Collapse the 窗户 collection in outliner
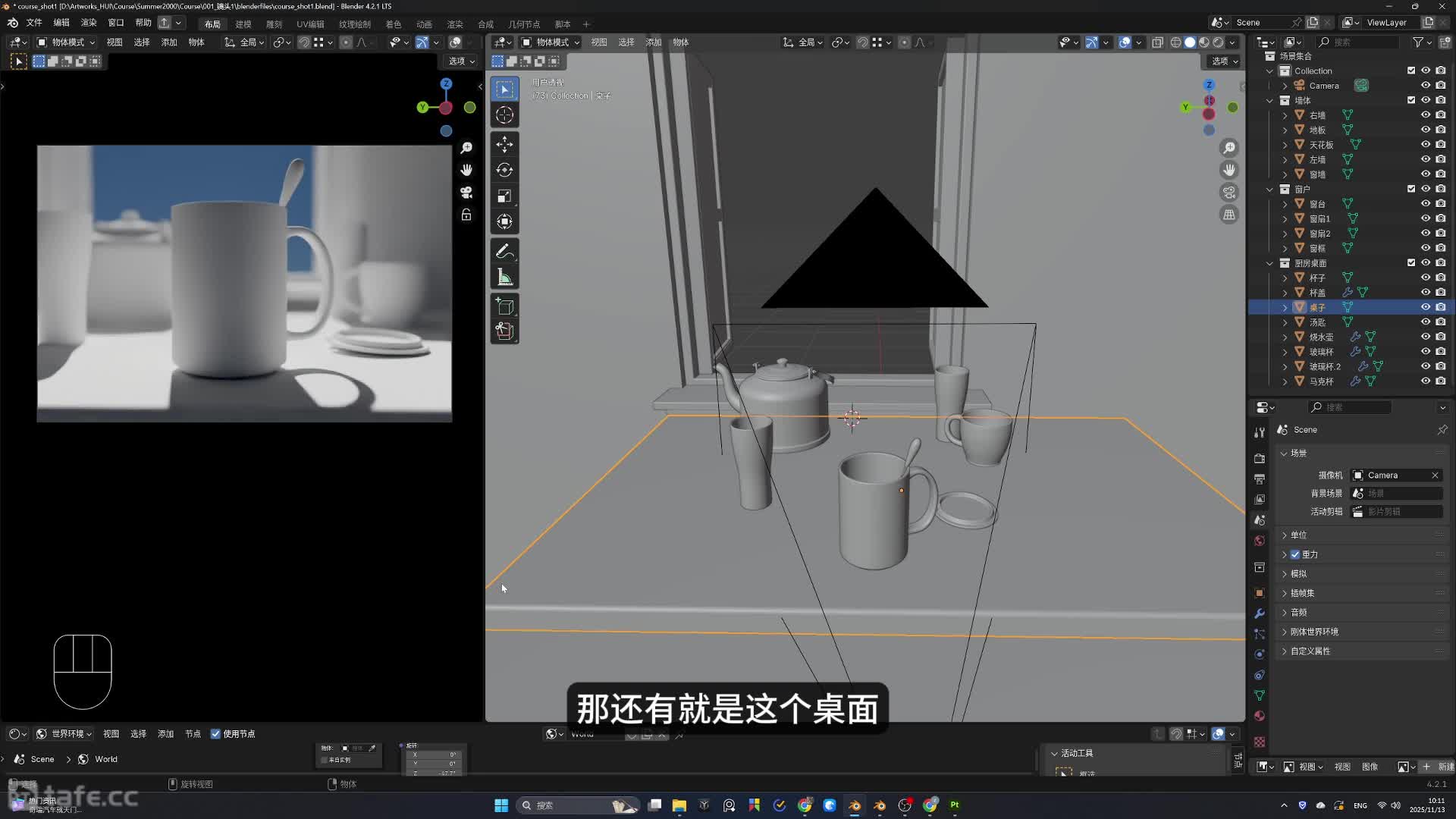 [1270, 189]
